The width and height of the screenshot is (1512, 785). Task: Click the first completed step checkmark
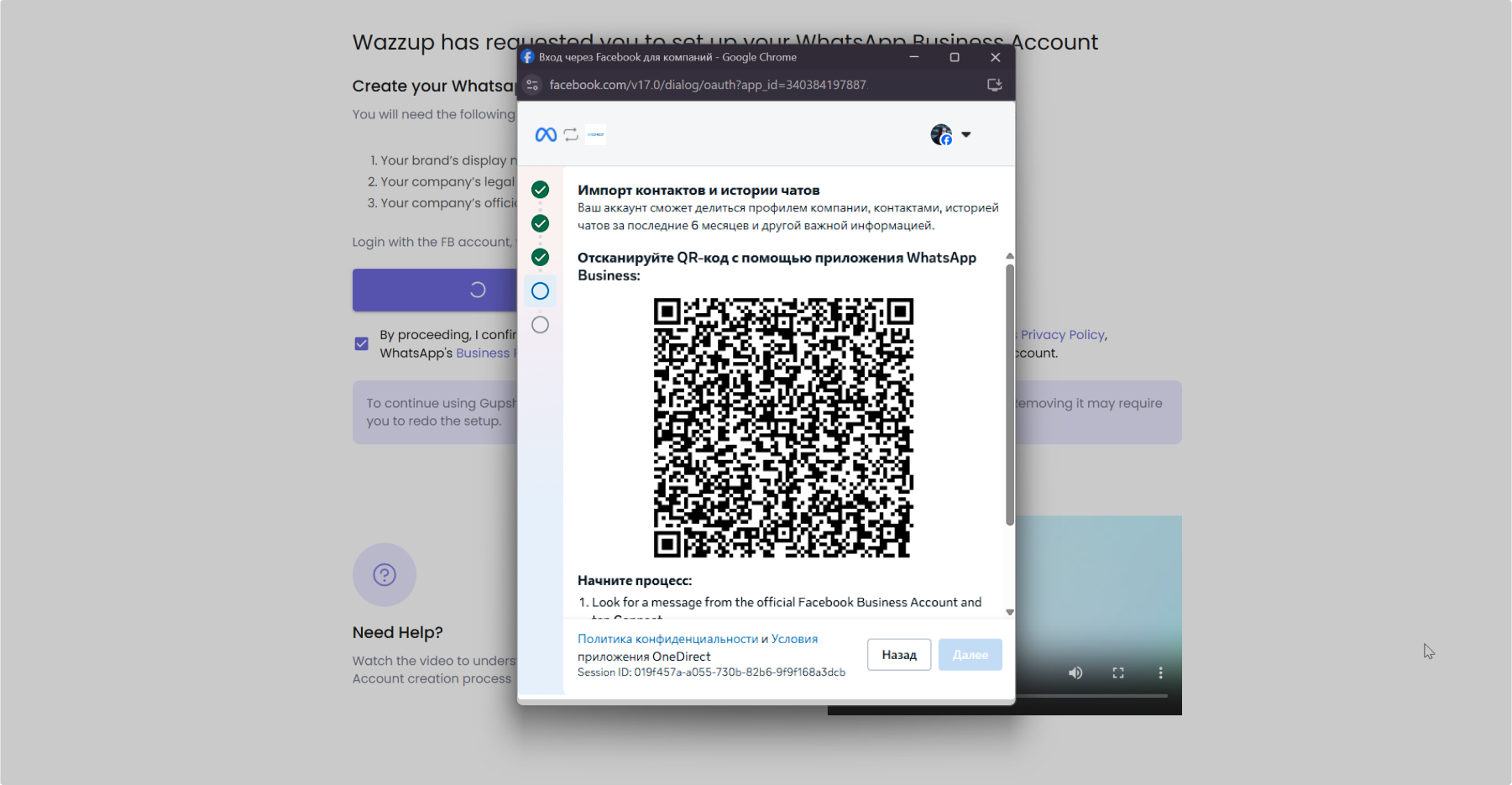tap(541, 190)
